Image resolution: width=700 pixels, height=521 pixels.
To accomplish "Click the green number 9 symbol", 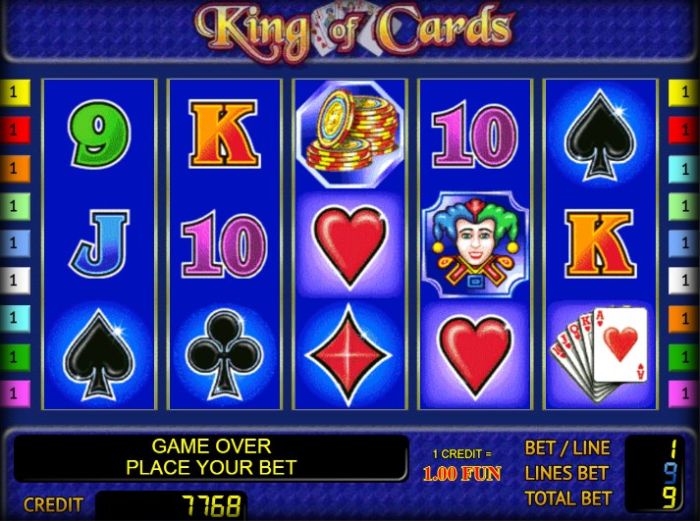I will click(x=100, y=134).
